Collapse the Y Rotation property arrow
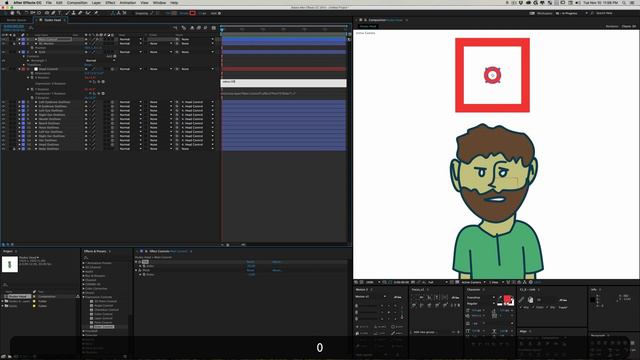The height and width of the screenshot is (360, 640). 28,89
